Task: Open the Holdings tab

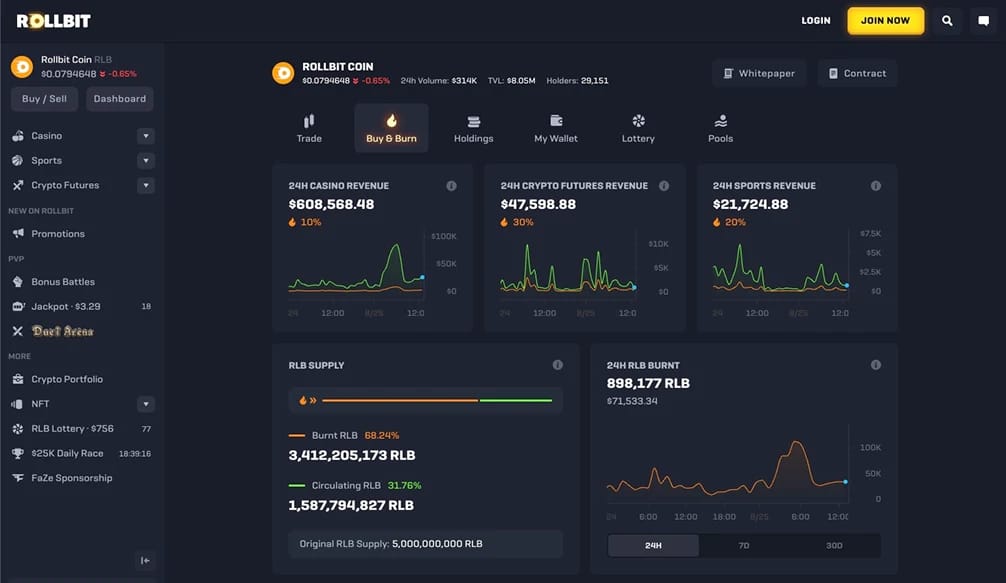Action: [x=473, y=128]
